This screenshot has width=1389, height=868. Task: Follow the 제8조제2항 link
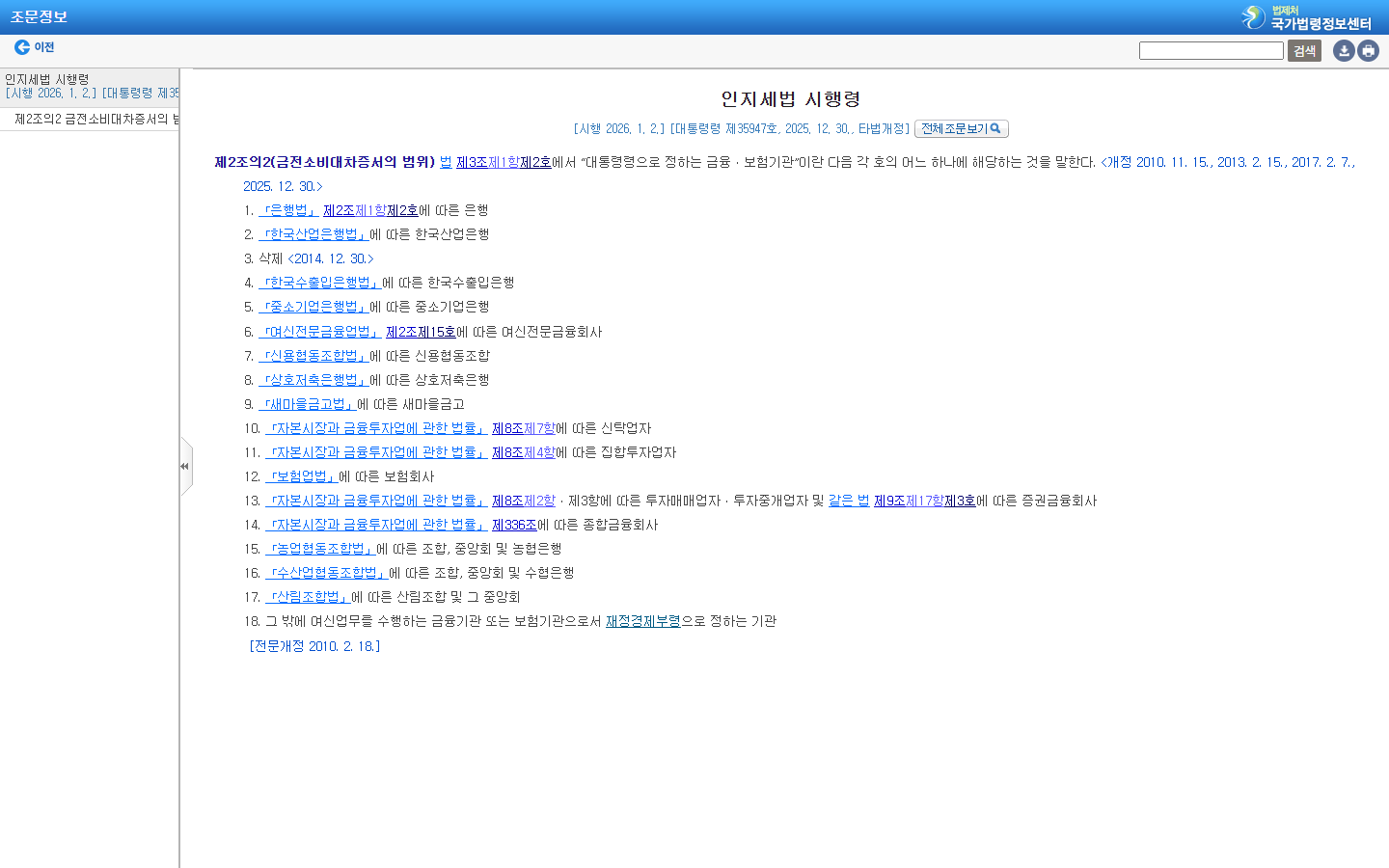(x=524, y=501)
